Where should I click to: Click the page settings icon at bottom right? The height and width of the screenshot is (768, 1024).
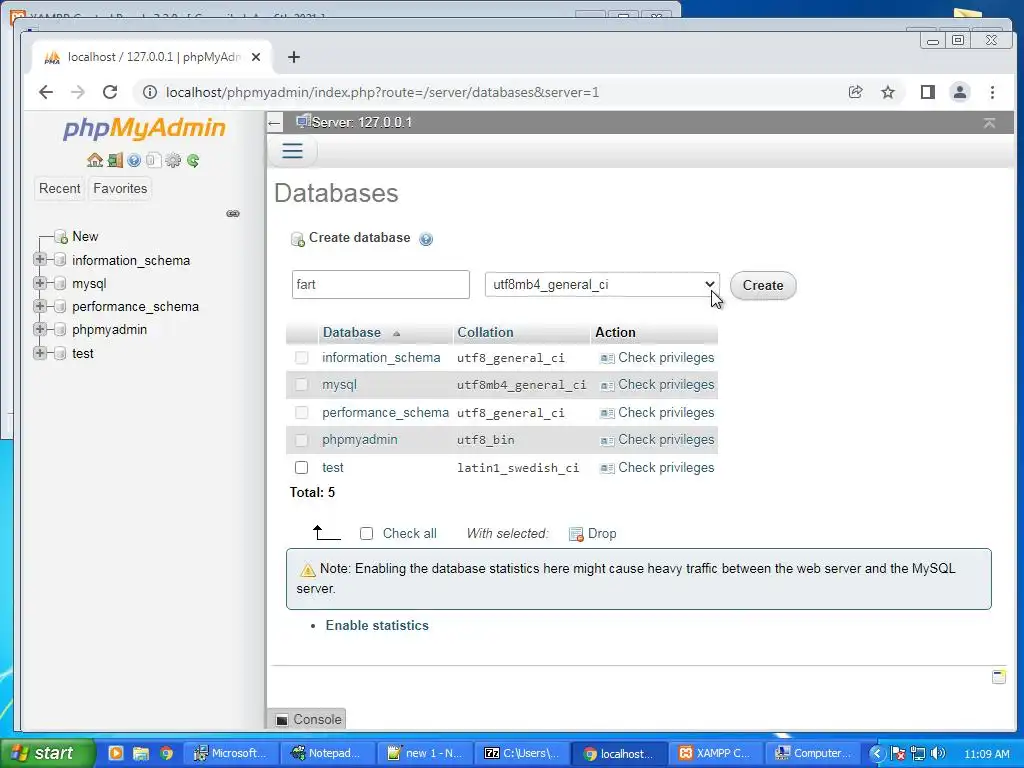pyautogui.click(x=999, y=677)
